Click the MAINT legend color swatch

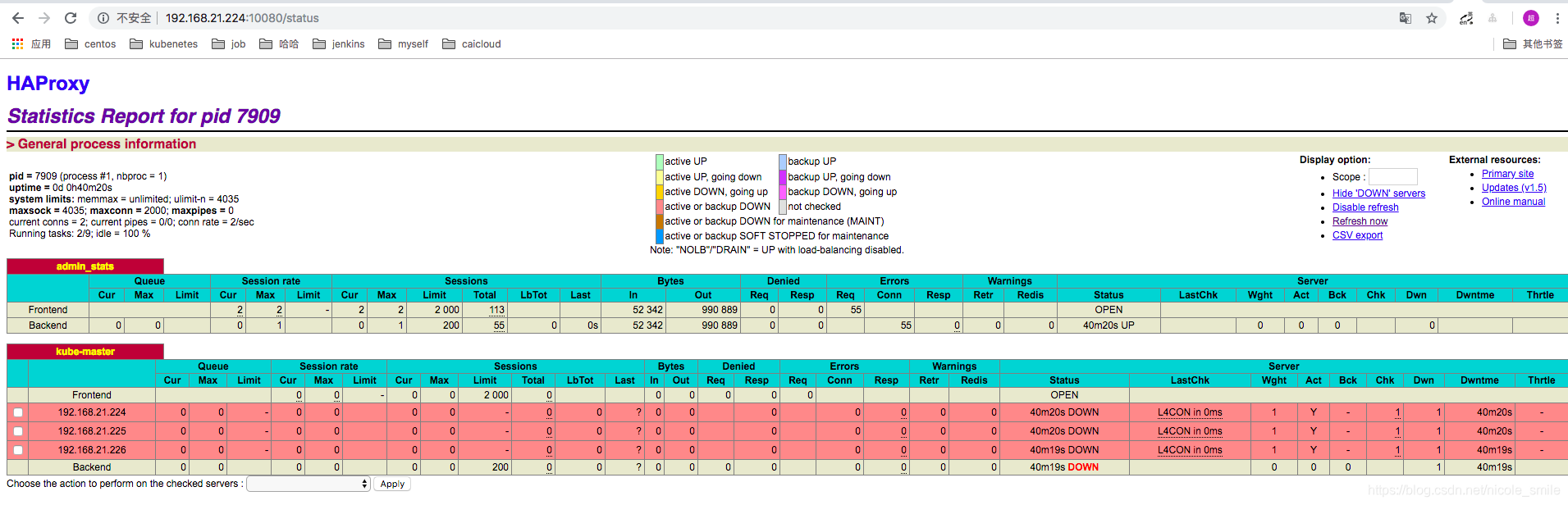pyautogui.click(x=660, y=221)
